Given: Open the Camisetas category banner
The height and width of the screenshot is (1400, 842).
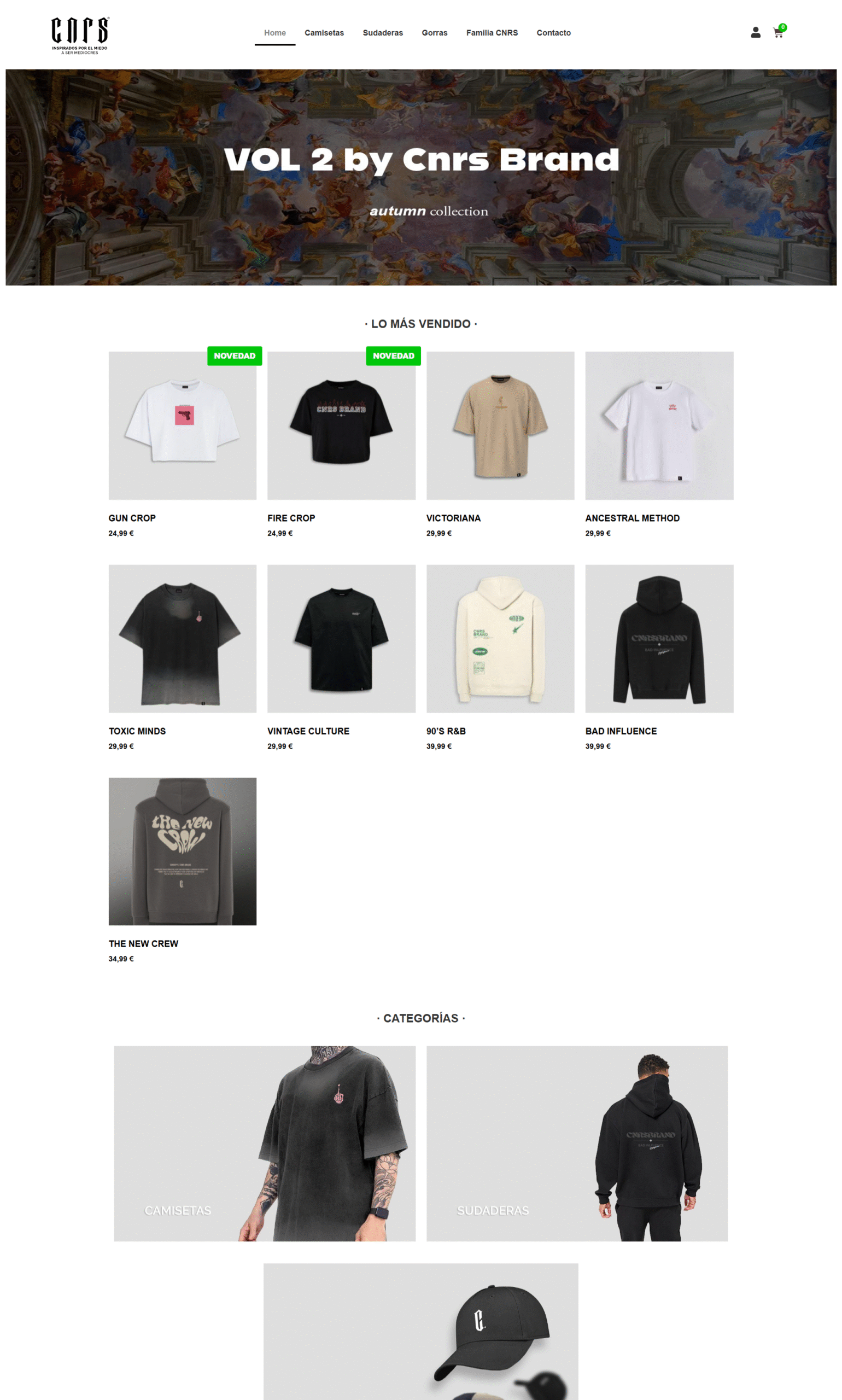Looking at the screenshot, I should click(265, 1144).
